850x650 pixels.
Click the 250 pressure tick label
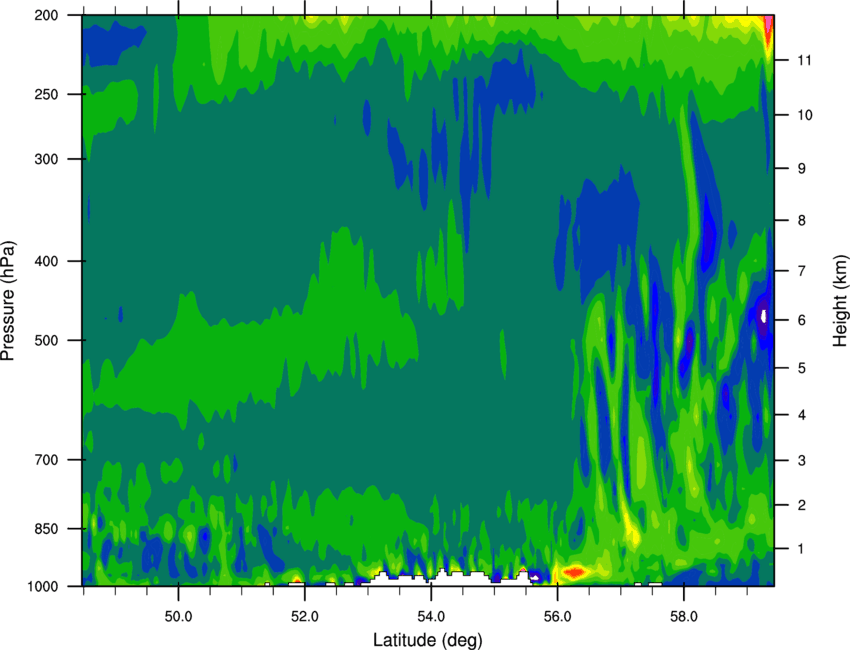[x=47, y=94]
